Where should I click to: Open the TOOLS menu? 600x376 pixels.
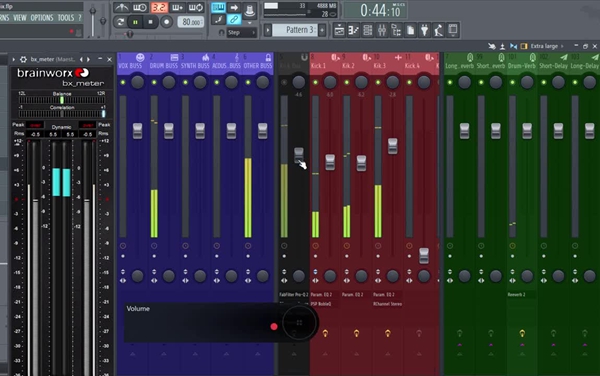(66, 18)
